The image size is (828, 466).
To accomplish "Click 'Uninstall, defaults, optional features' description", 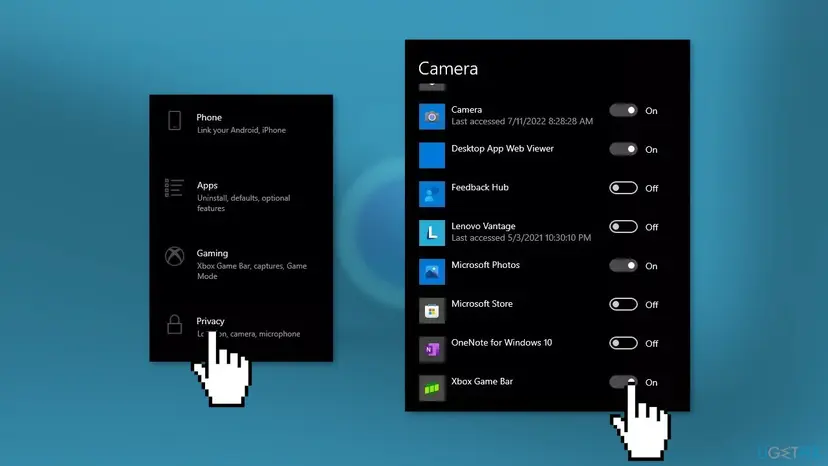I will click(x=243, y=203).
